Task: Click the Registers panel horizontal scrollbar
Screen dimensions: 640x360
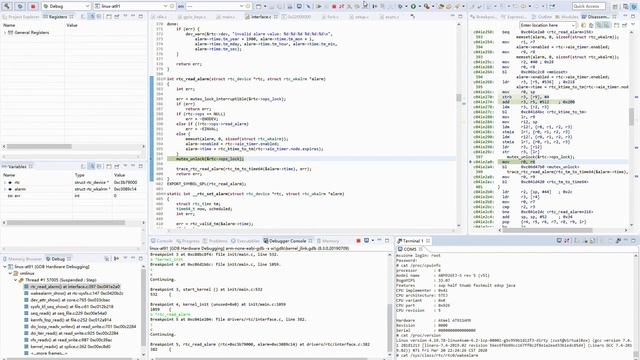Action: [39, 146]
